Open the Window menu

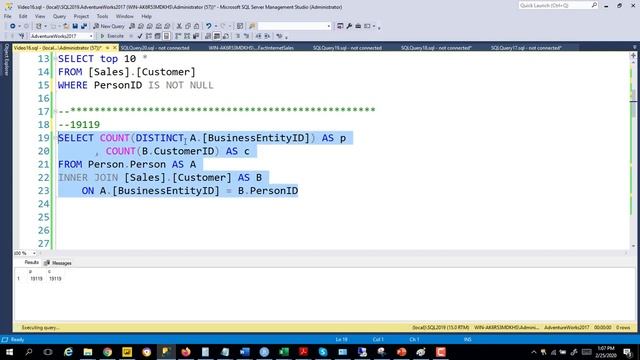124,16
